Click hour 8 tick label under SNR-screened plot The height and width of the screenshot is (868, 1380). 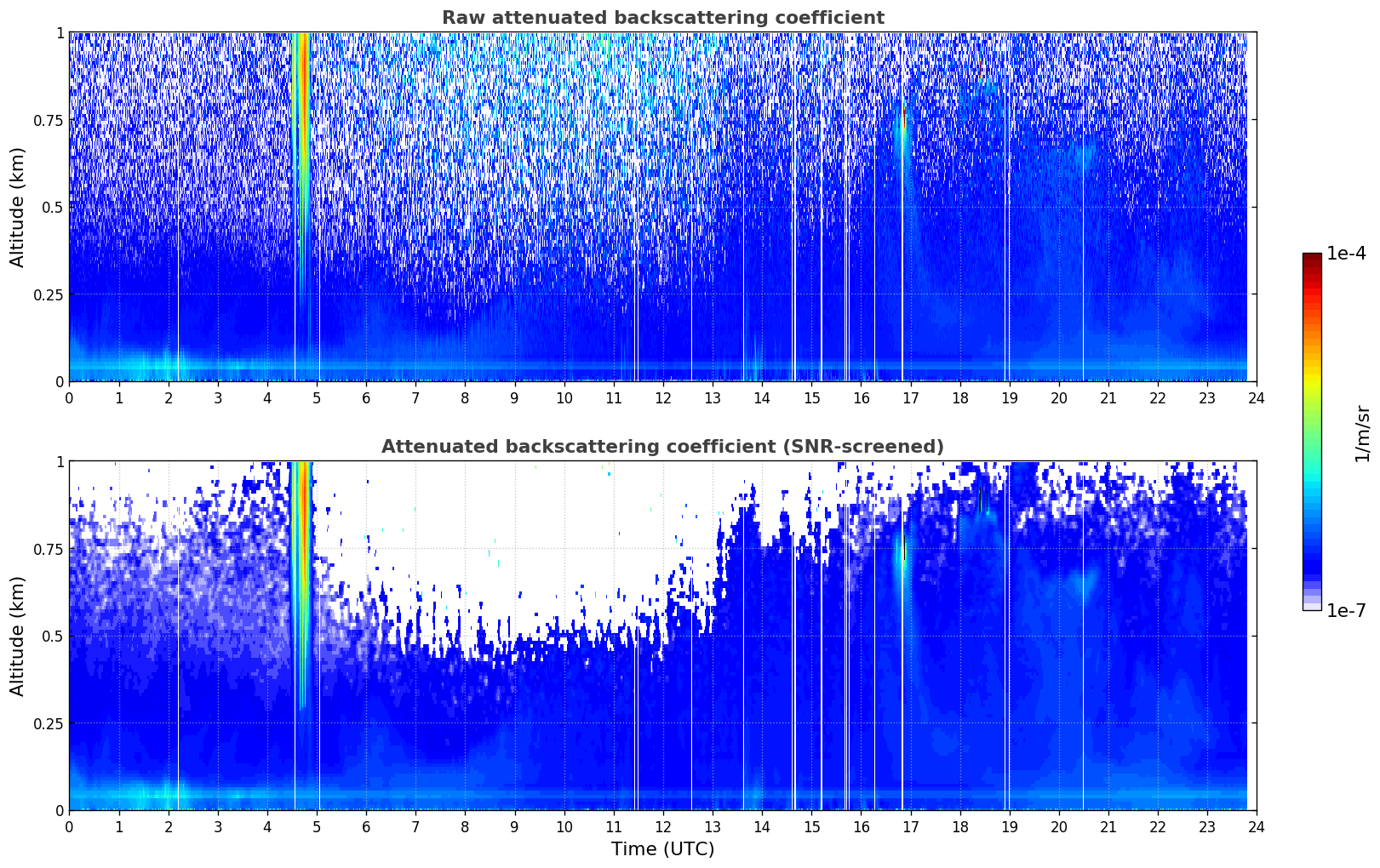tap(465, 826)
